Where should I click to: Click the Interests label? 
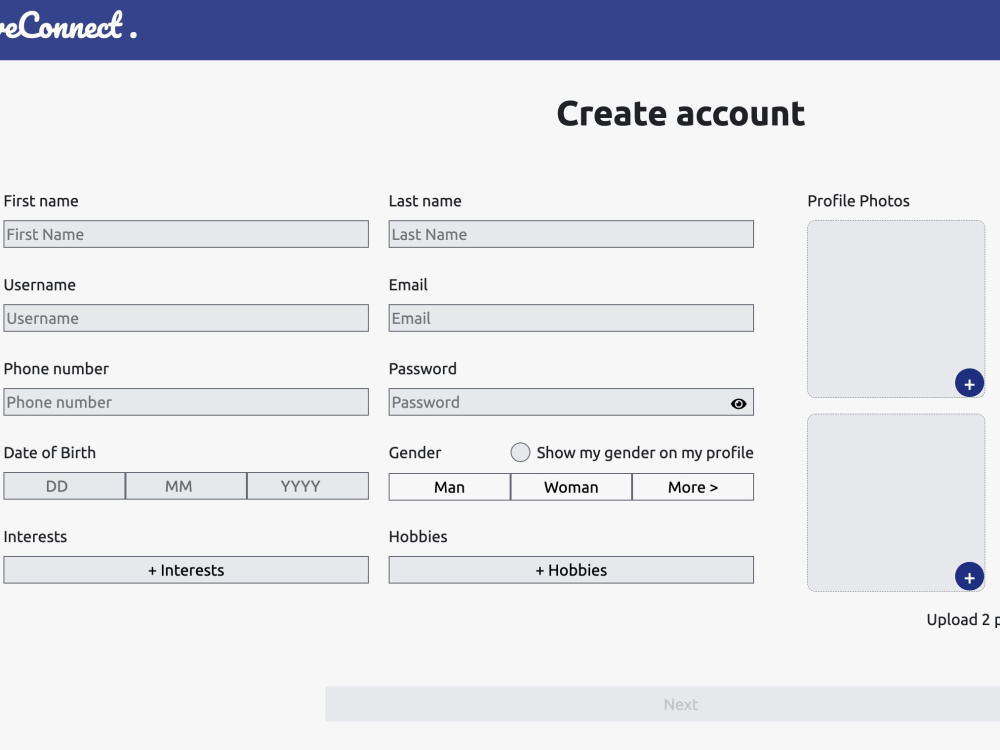click(x=35, y=536)
